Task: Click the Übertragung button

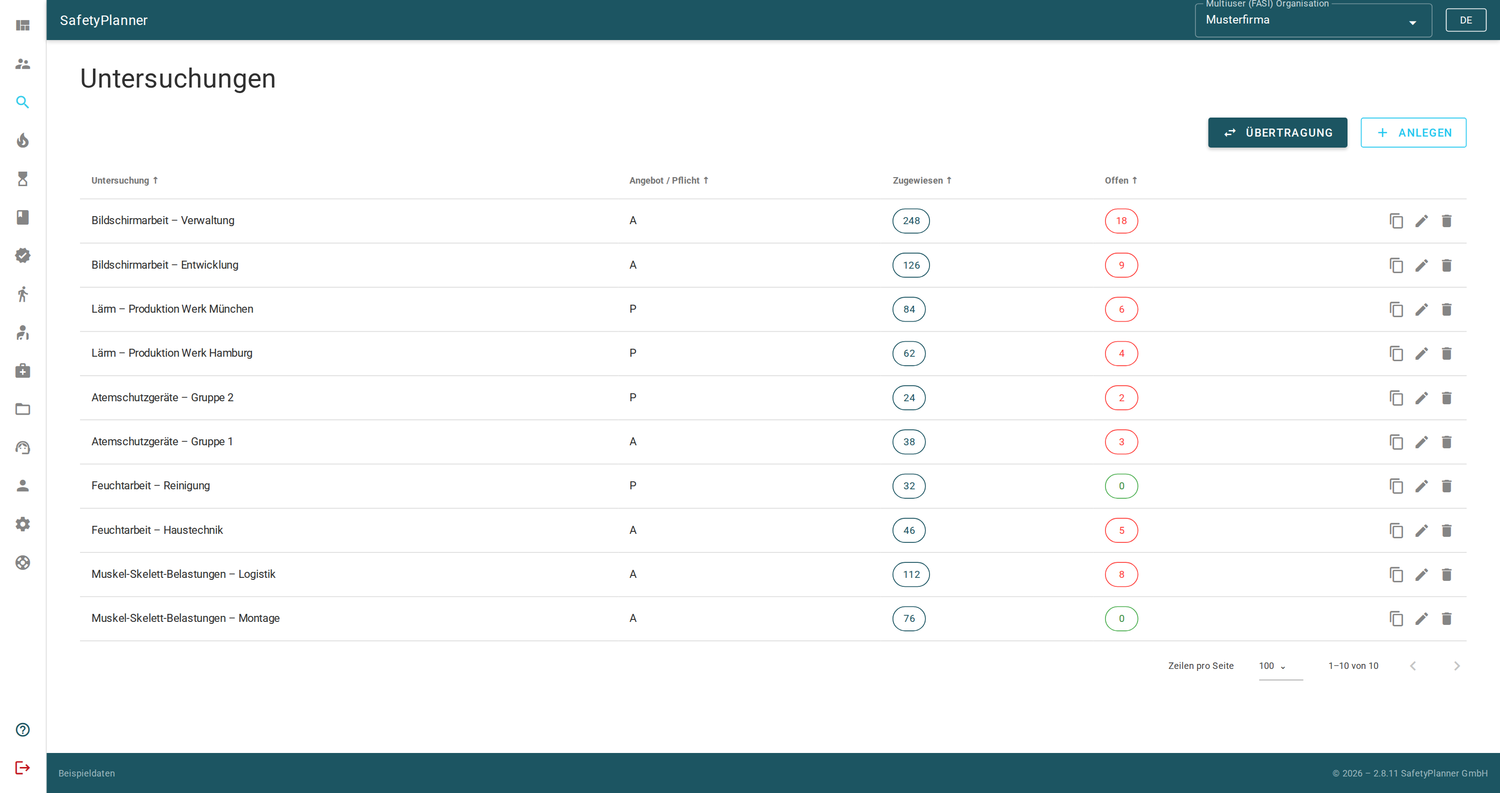Action: click(x=1277, y=133)
